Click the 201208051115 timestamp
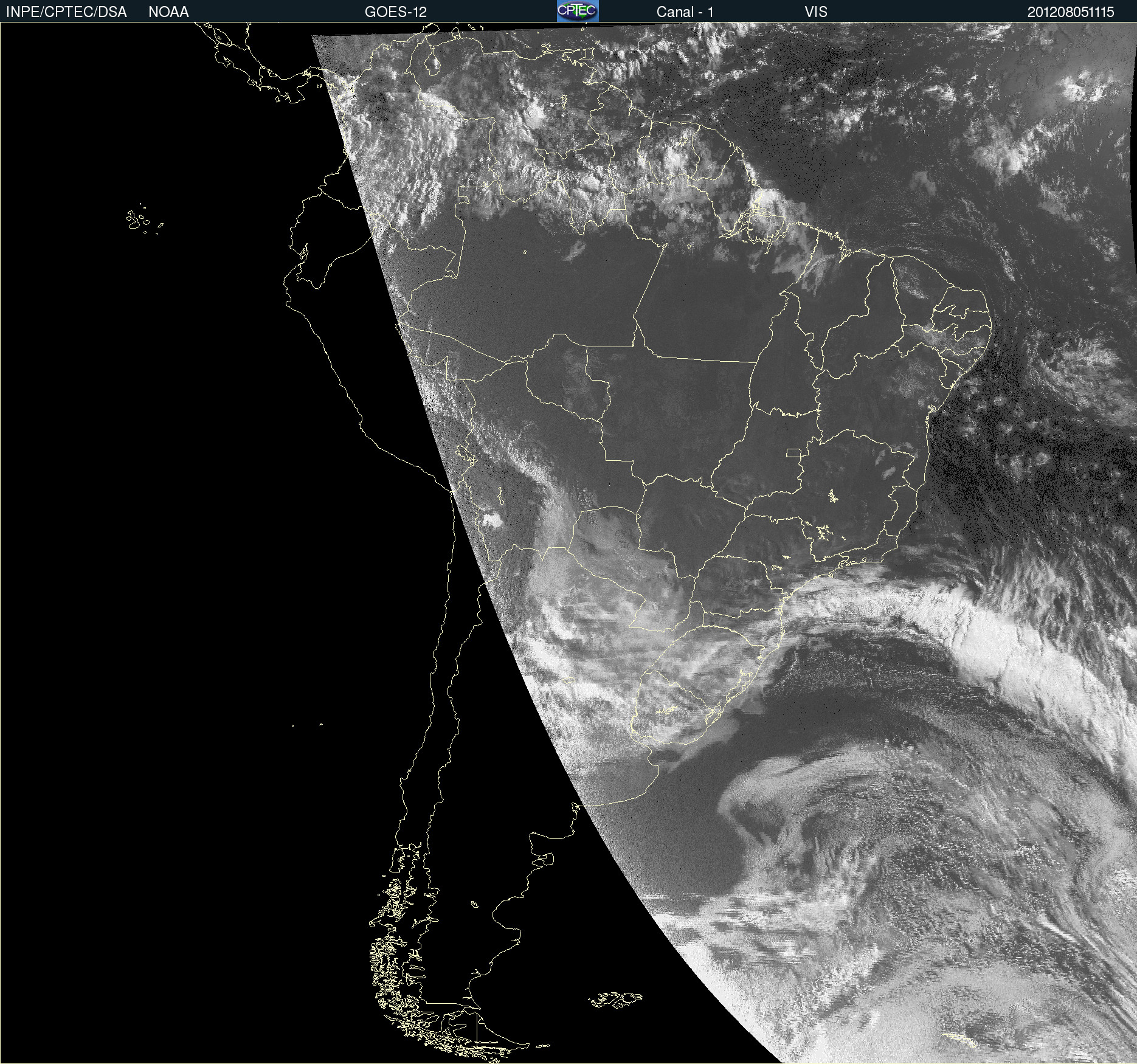1137x1064 pixels. [1071, 12]
